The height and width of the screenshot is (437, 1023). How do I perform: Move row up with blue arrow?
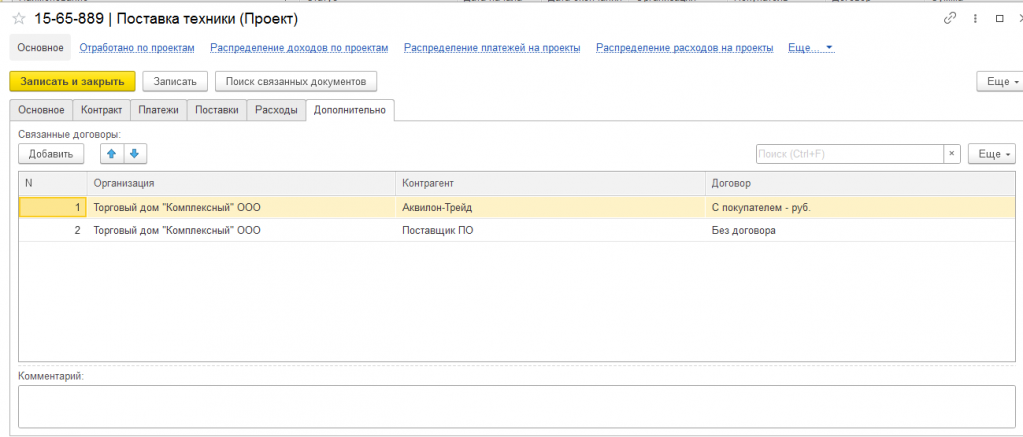112,154
